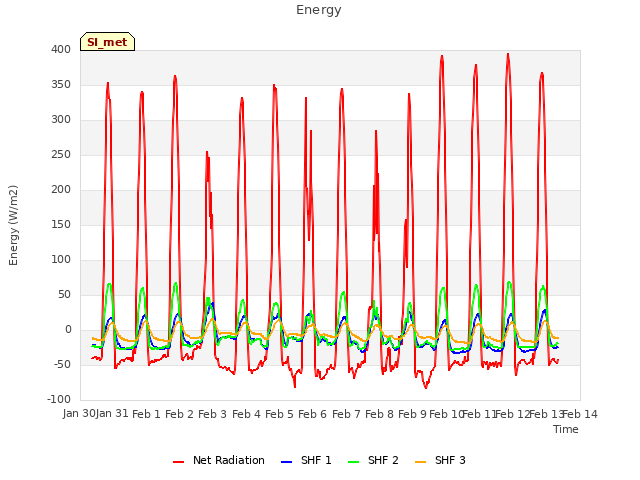Click the 300 y-axis tick label
This screenshot has height=480, width=640.
click(61, 120)
